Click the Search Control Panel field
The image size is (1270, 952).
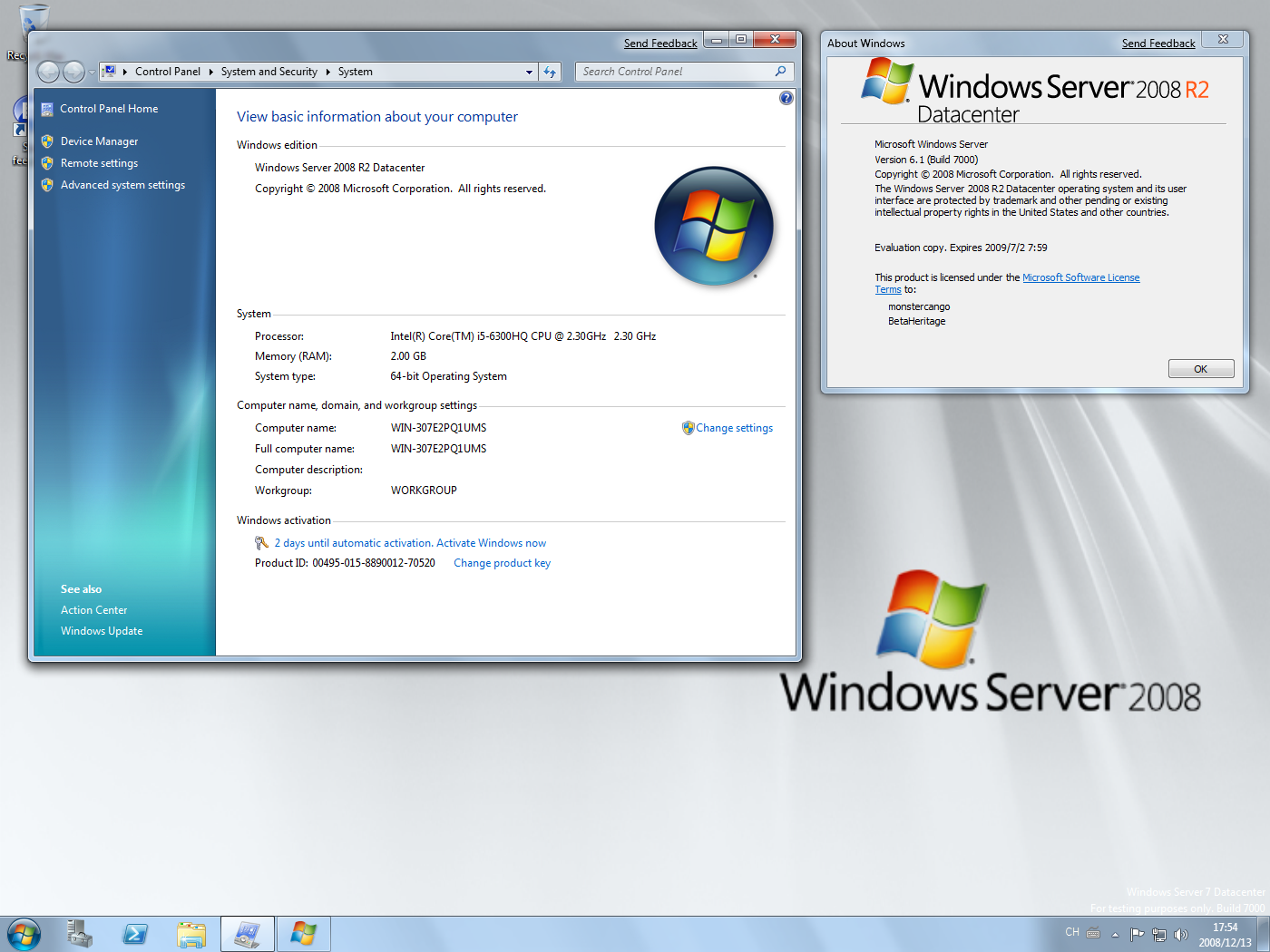[676, 72]
